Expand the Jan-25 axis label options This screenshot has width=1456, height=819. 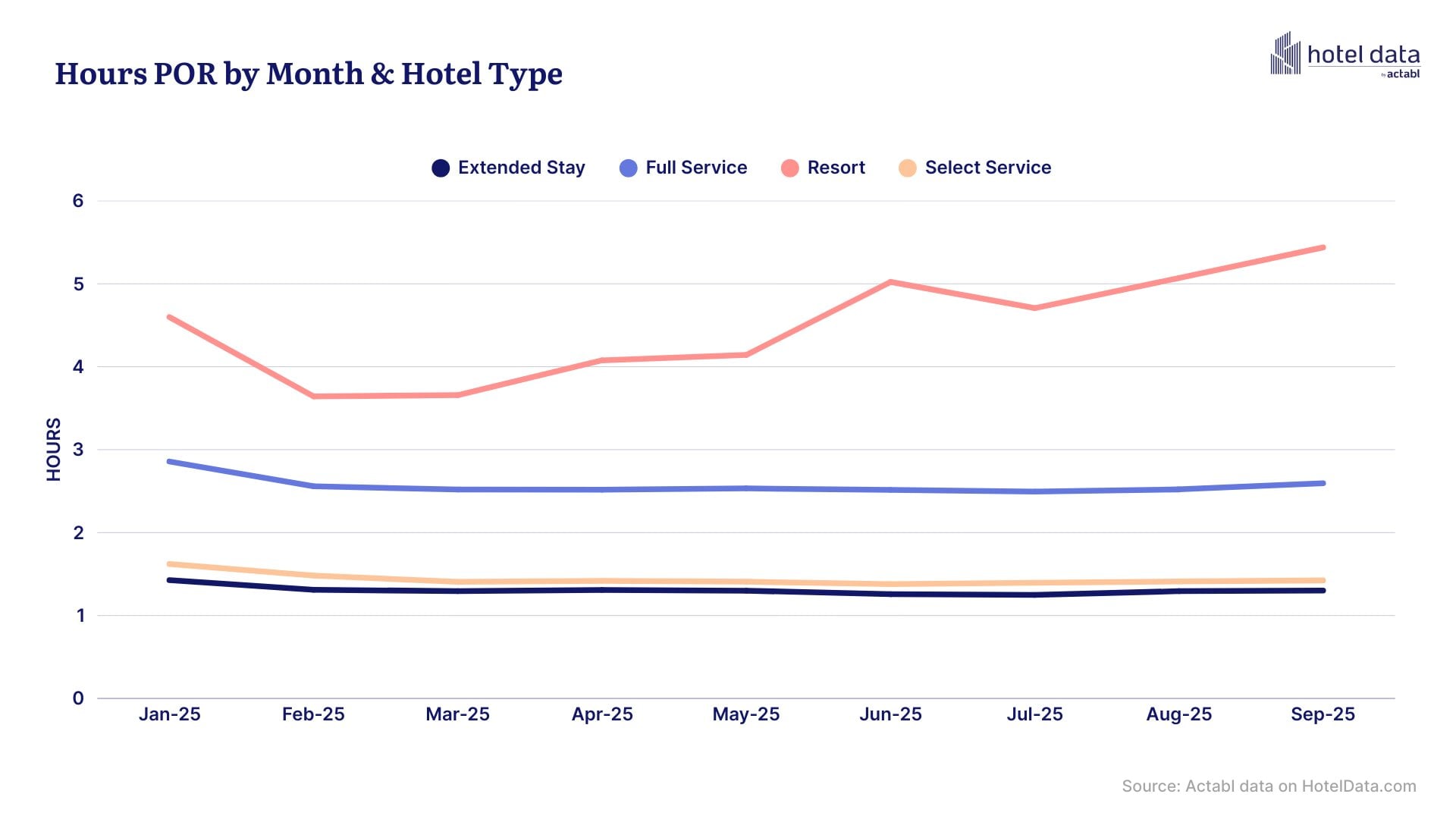tap(170, 714)
